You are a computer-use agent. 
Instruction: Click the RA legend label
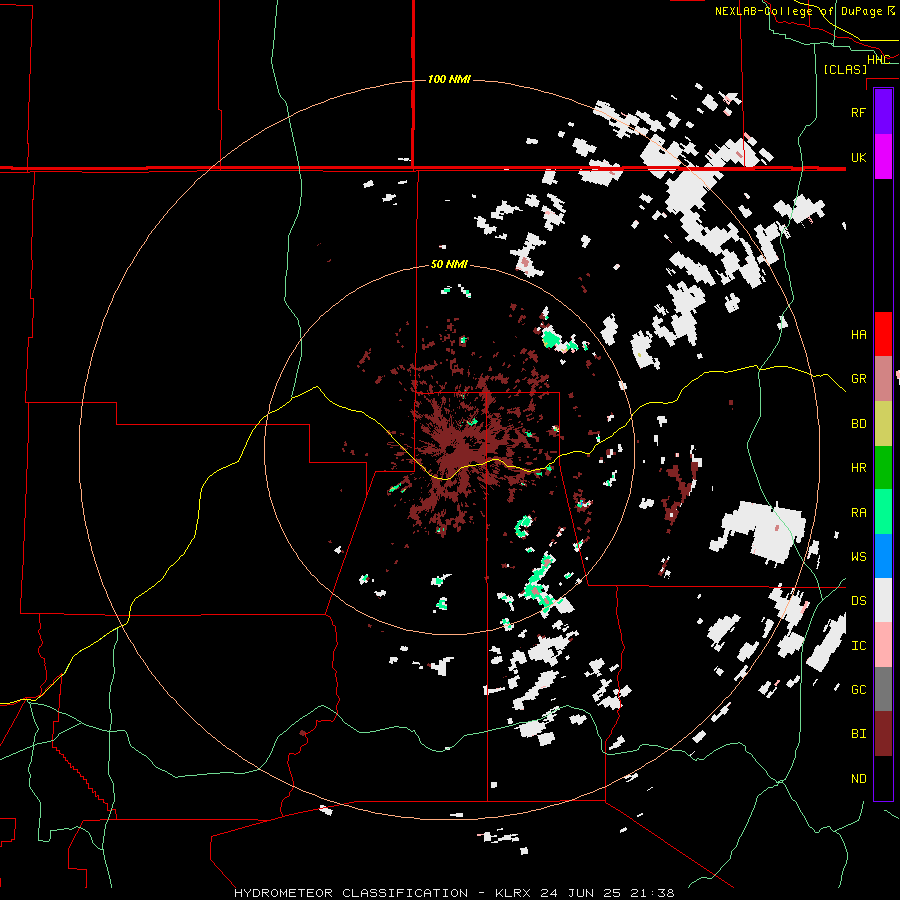coord(858,513)
